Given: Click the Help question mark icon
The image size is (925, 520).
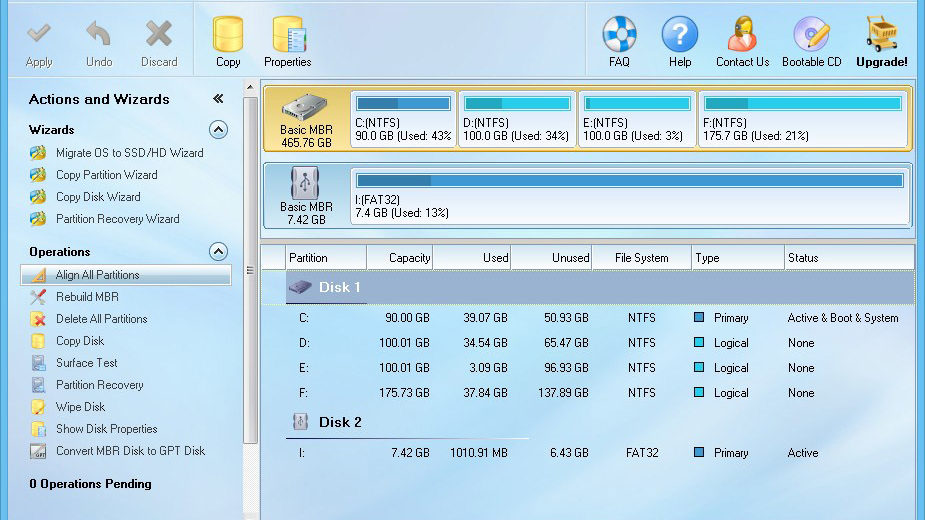Looking at the screenshot, I should [680, 35].
